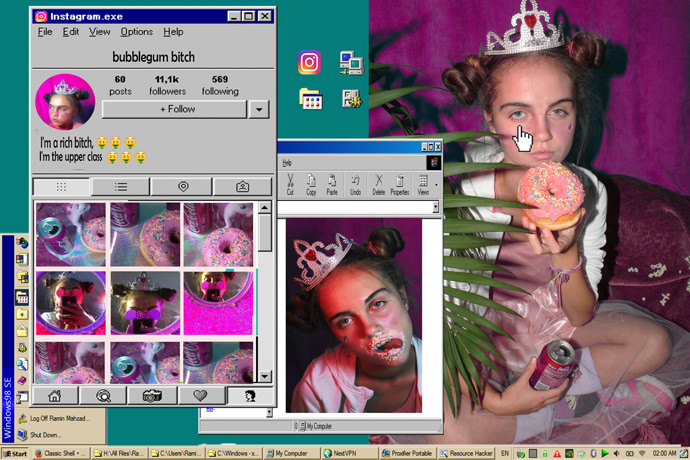Click the Delete toolbar icon
Image resolution: width=690 pixels, height=460 pixels.
coord(379,185)
